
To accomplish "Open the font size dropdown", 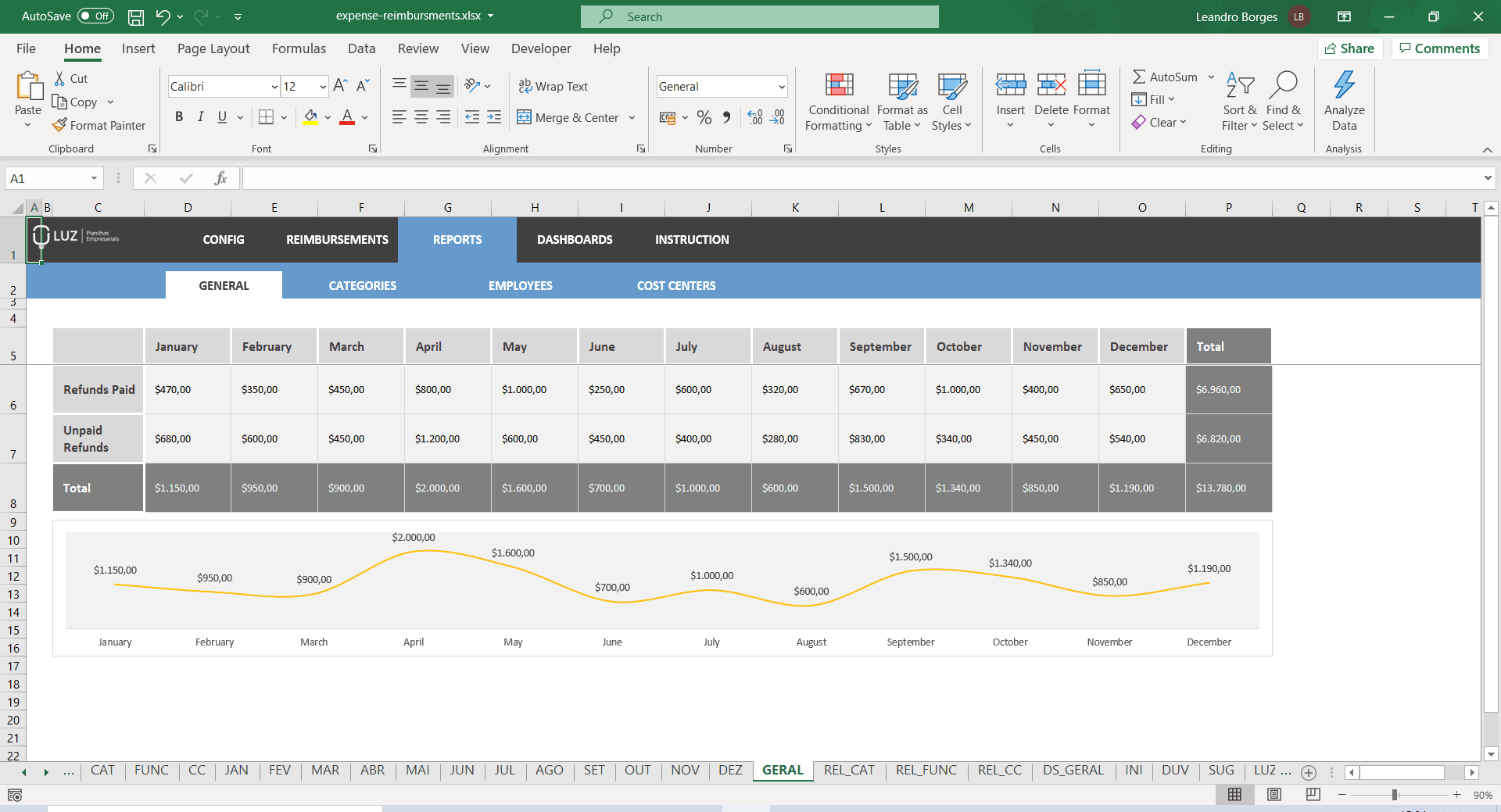I will (x=322, y=86).
